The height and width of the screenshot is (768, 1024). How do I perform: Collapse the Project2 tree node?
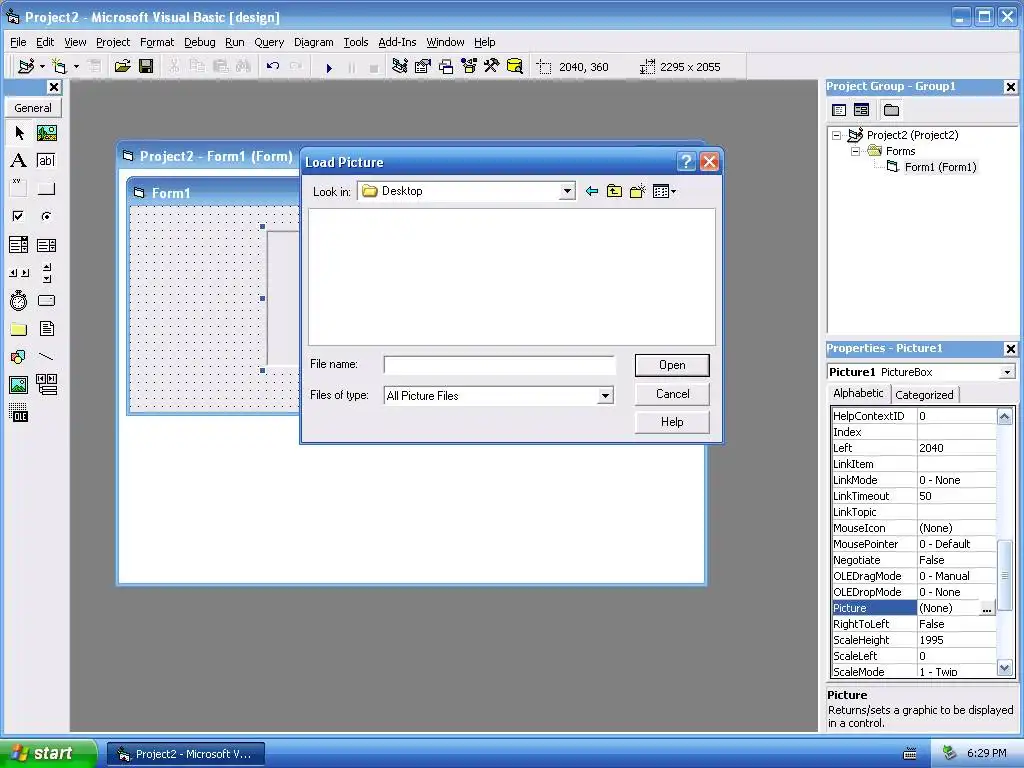[837, 135]
